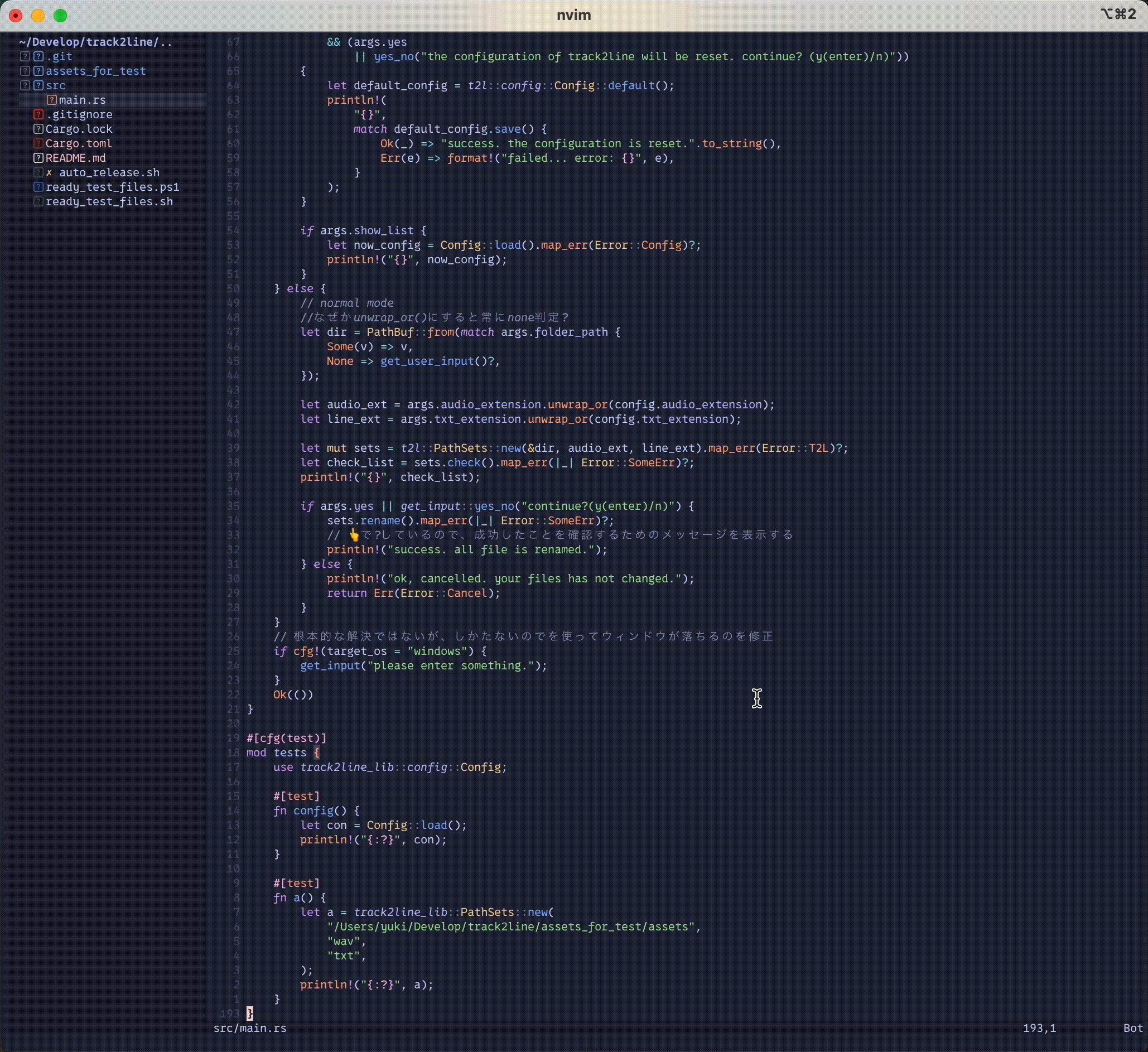This screenshot has width=1148, height=1052.
Task: Click the file icon beside ready_test_files.sh
Action: (38, 201)
